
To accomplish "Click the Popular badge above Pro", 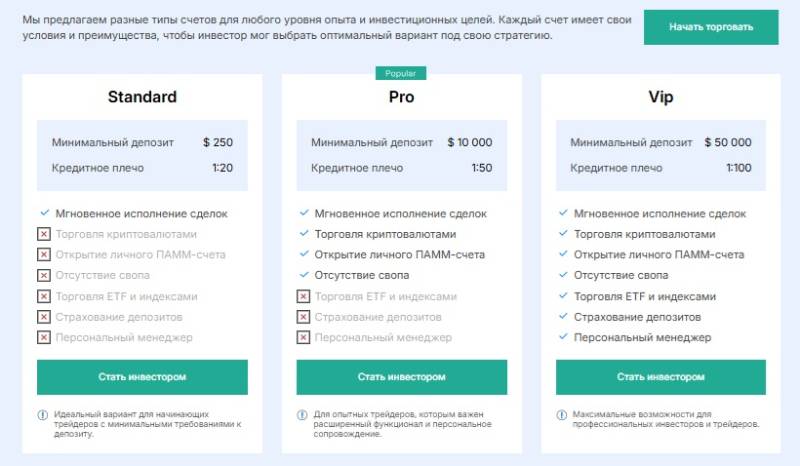I will click(401, 73).
